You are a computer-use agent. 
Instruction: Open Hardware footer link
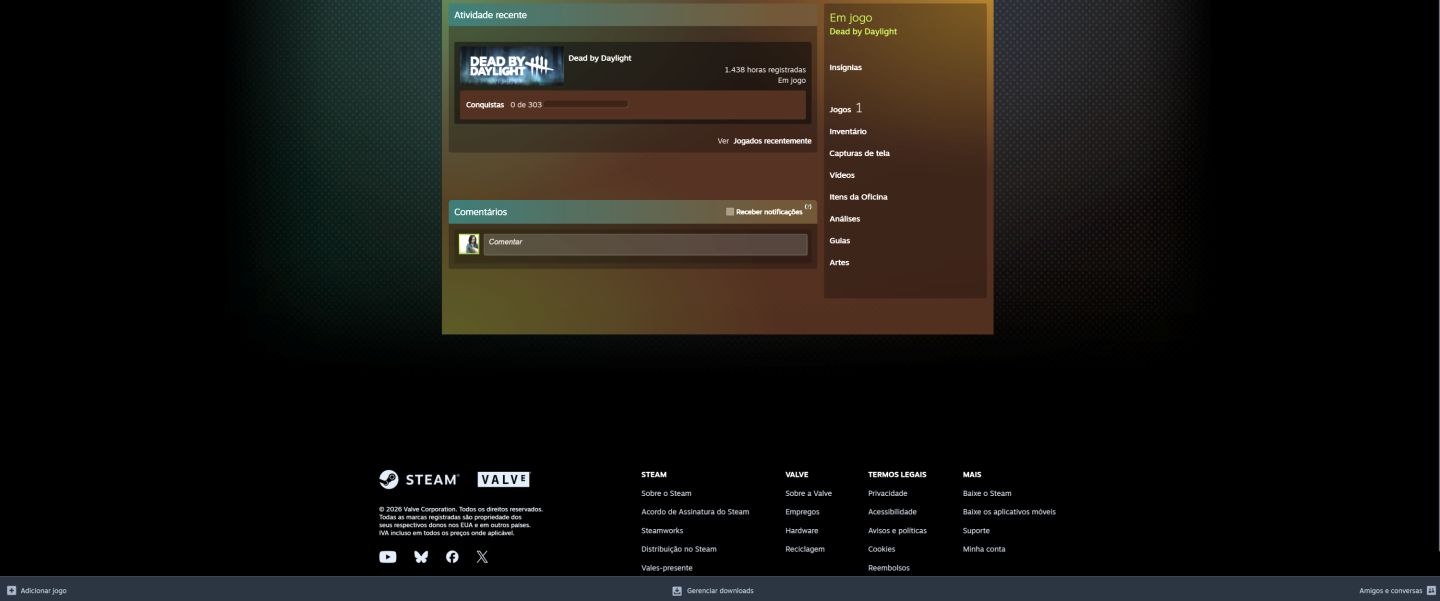click(x=802, y=531)
